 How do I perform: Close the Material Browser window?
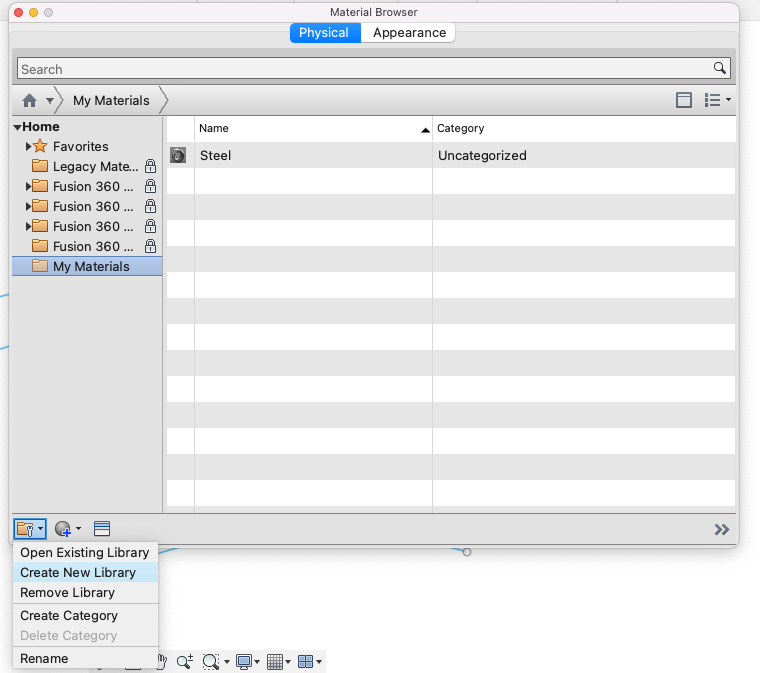18,12
